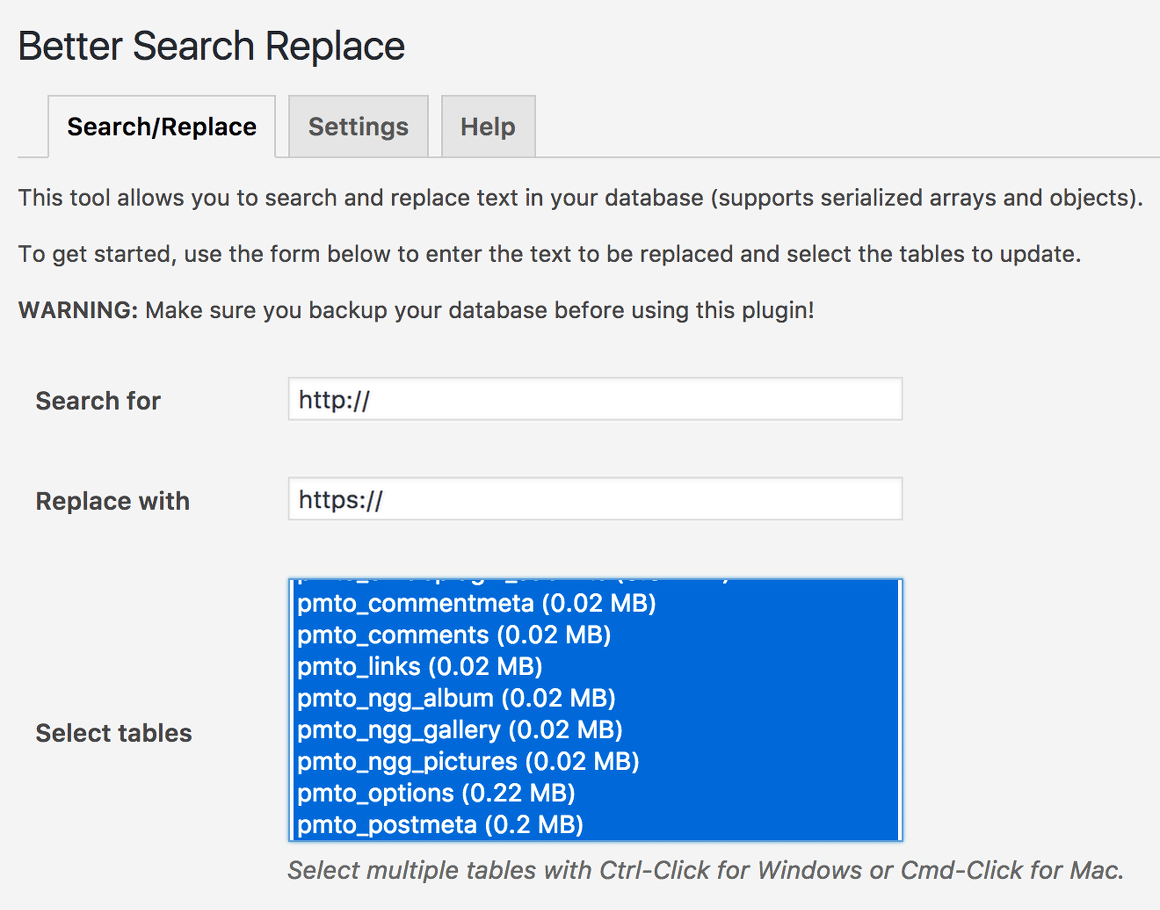Pick pmto_links from the tables list
The image size is (1160, 910).
pos(420,666)
